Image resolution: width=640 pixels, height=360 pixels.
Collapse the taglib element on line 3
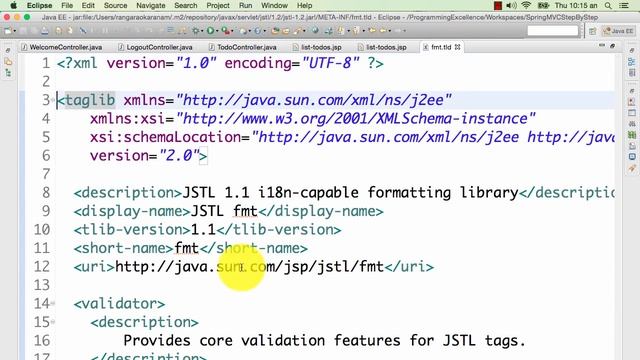pos(53,100)
